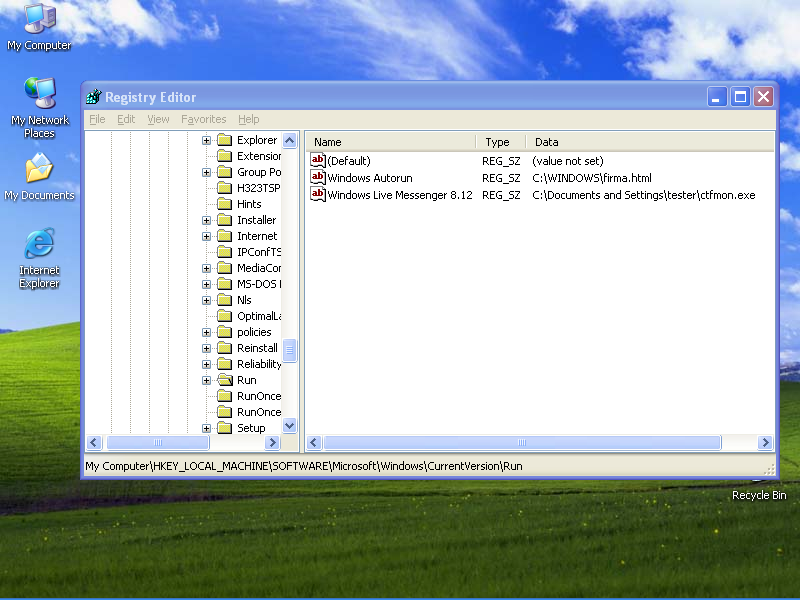Screen dimensions: 800x600
Task: Expand the Explorer registry key
Action: click(x=206, y=140)
